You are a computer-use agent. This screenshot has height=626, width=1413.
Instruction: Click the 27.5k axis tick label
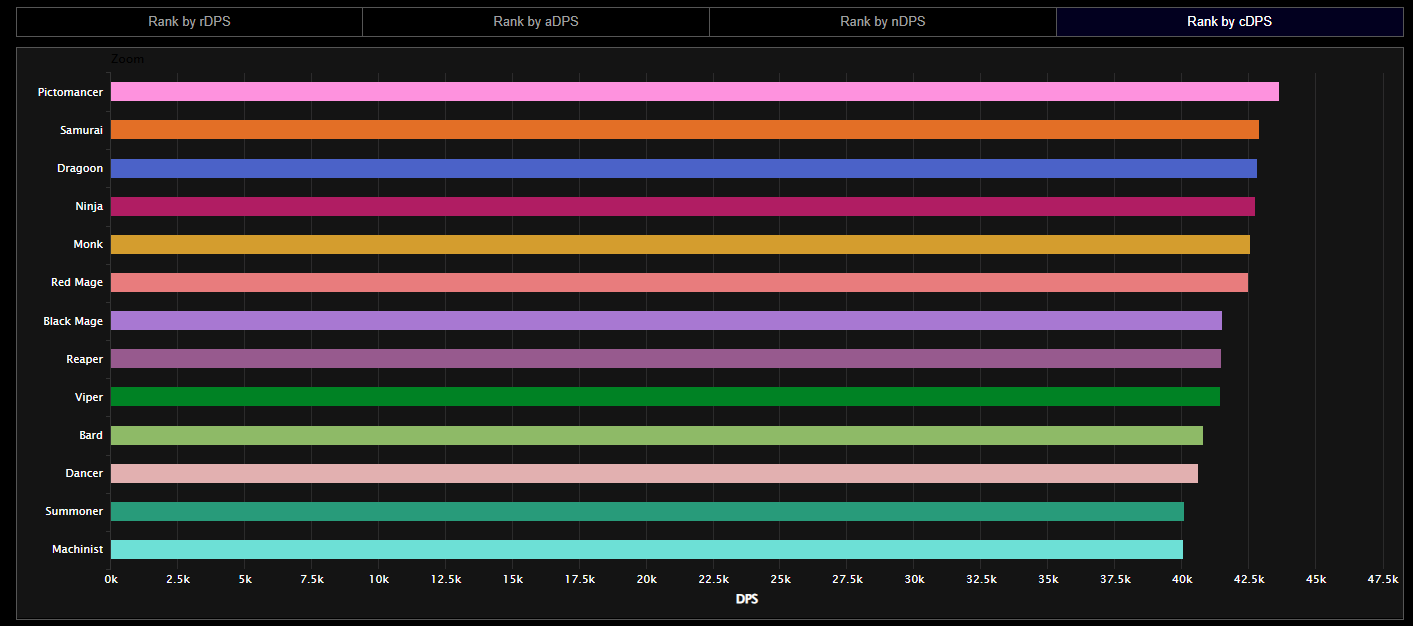point(848,580)
